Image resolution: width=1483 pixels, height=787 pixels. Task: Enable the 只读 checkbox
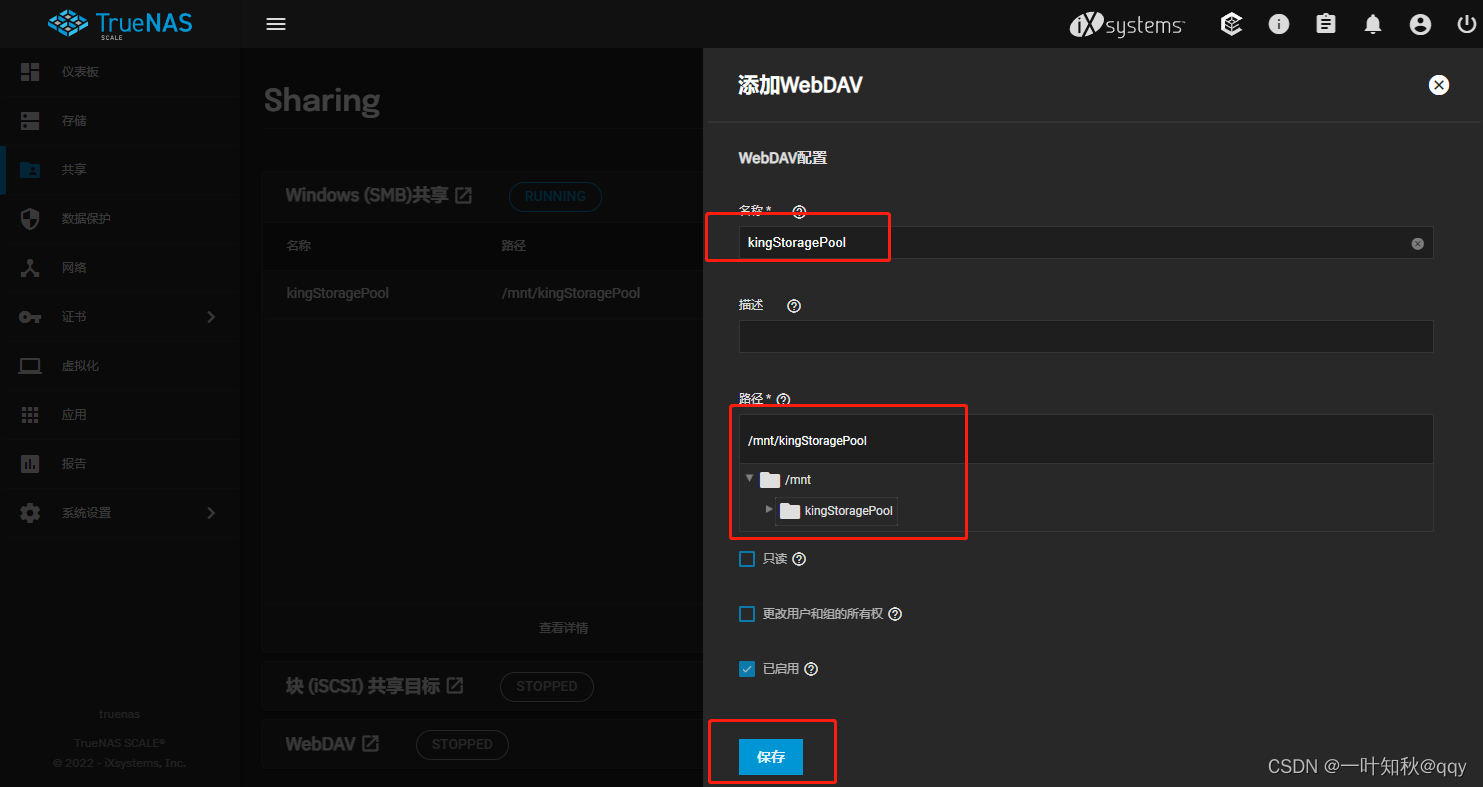coord(747,559)
